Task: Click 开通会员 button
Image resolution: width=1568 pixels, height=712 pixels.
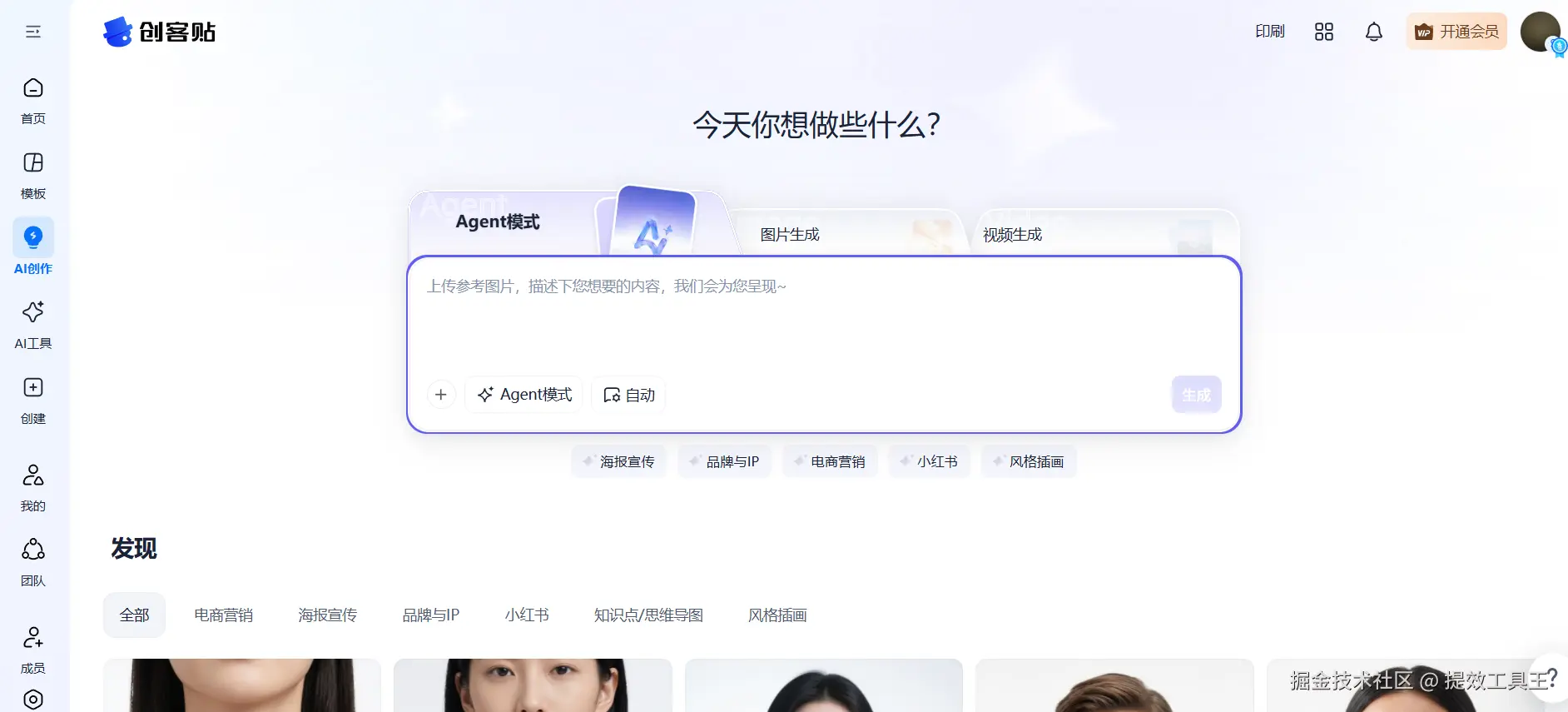Action: tap(1456, 32)
